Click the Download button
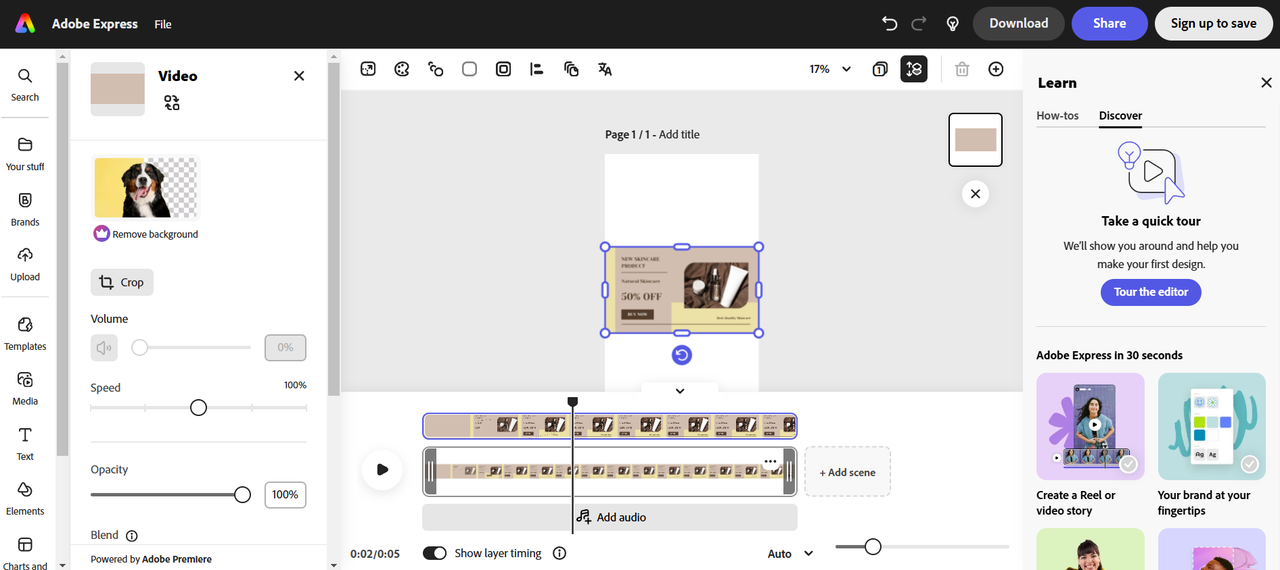This screenshot has height=570, width=1280. click(1019, 23)
